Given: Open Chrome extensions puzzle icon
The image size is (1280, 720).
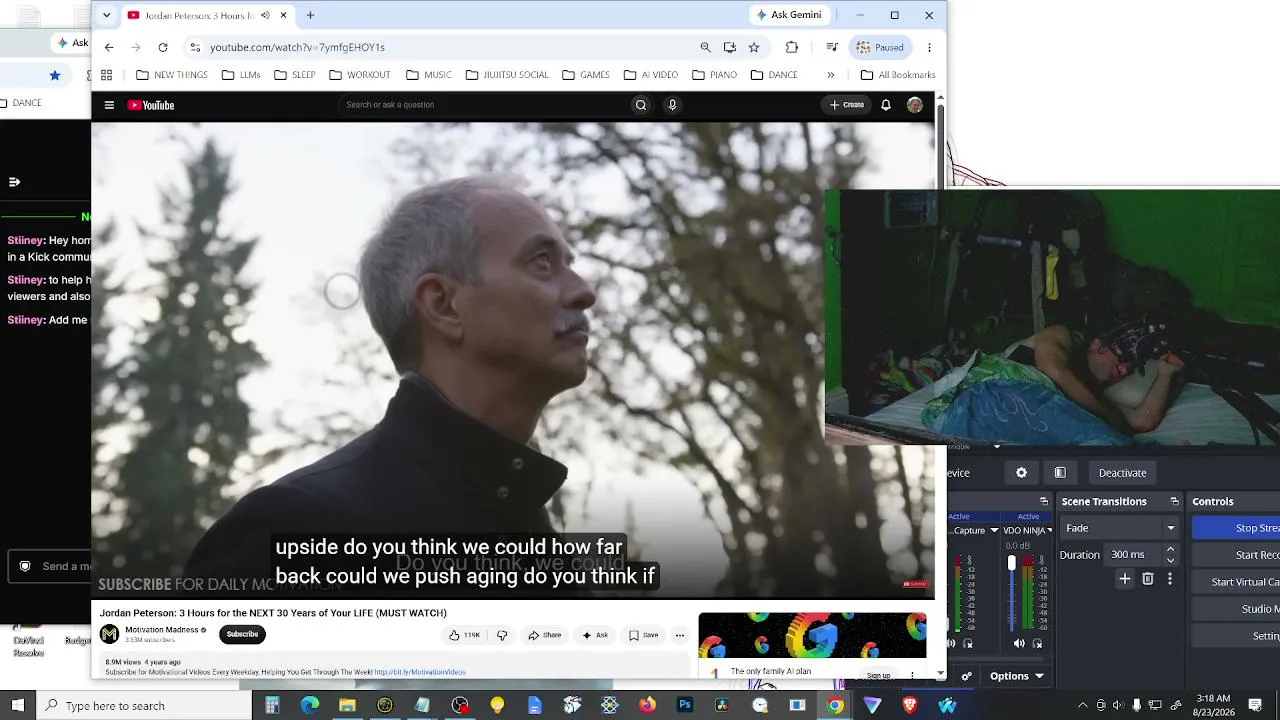Looking at the screenshot, I should tap(792, 47).
